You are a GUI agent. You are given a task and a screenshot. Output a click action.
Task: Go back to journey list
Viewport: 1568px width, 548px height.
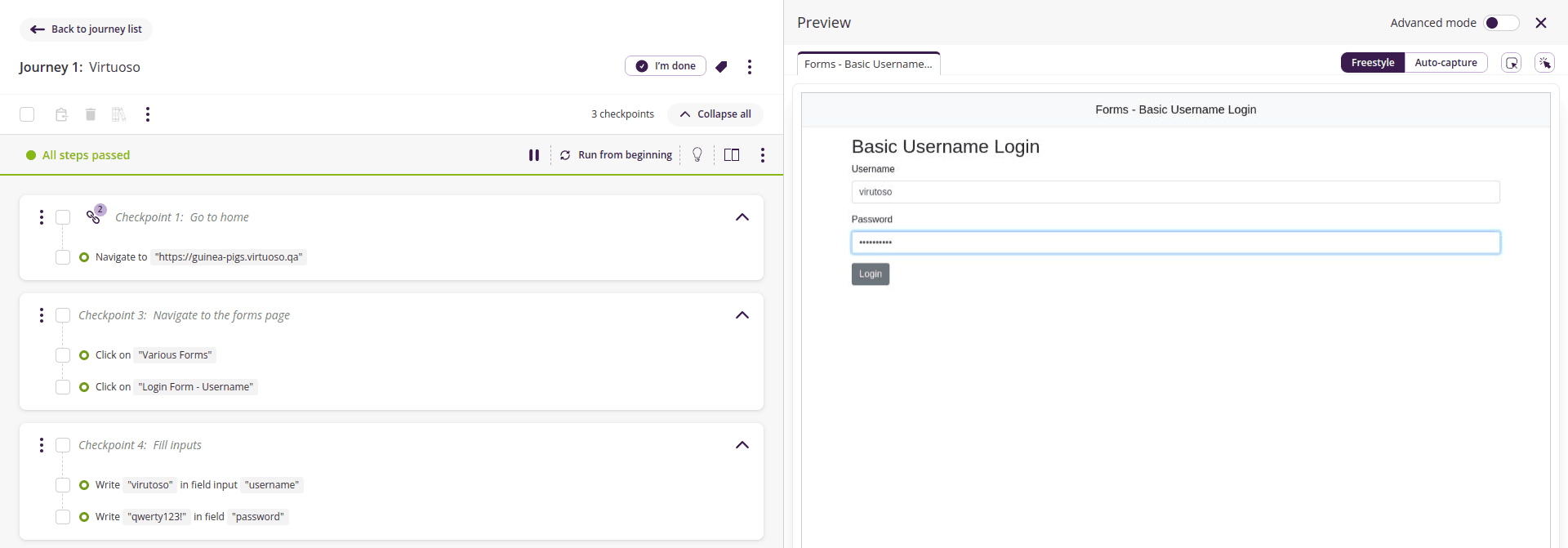pos(87,29)
